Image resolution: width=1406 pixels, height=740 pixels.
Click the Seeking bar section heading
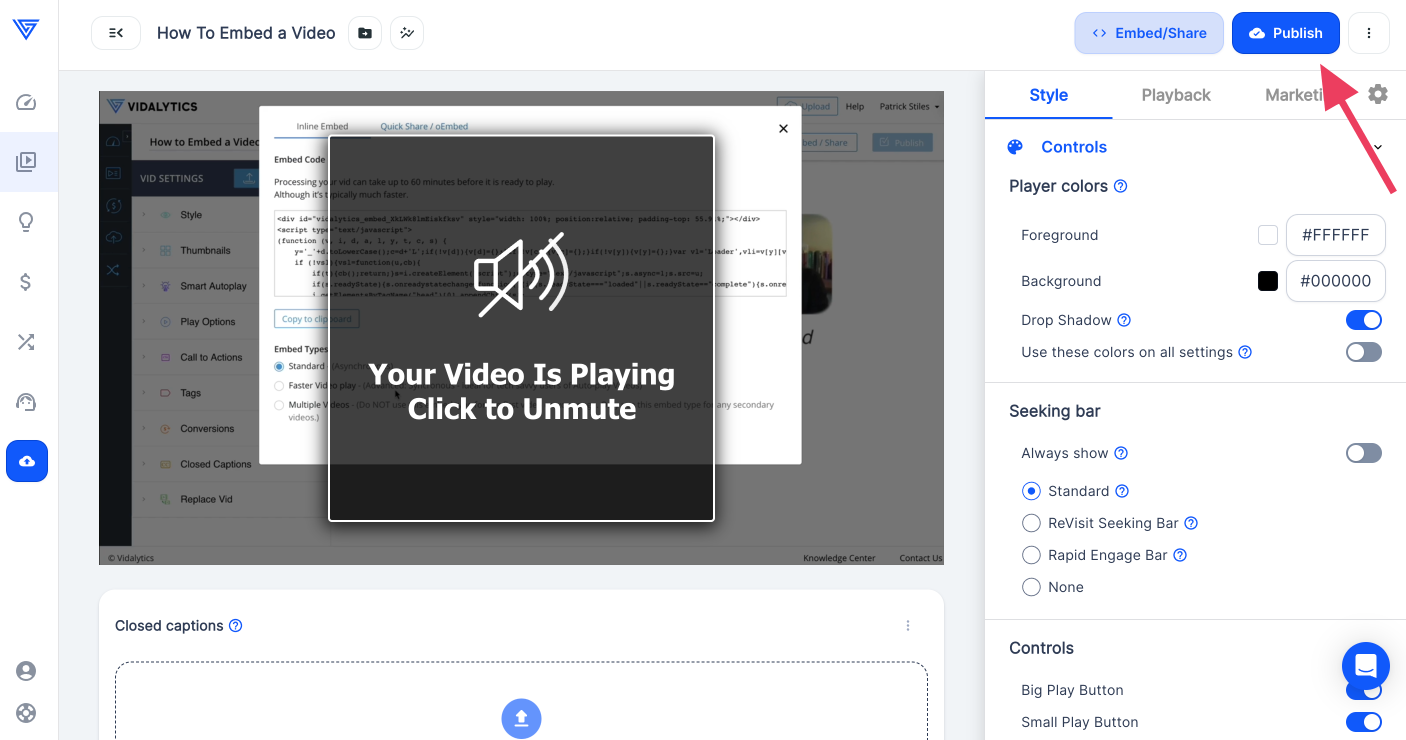tap(1055, 411)
